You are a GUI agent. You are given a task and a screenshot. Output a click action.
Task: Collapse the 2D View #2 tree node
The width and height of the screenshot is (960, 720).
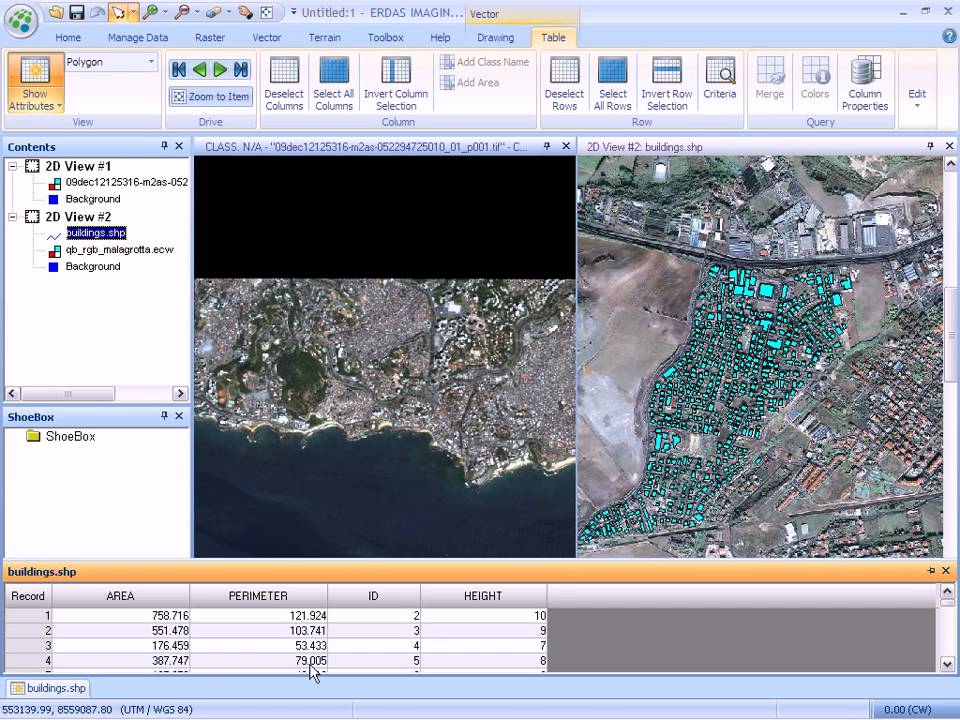click(12, 217)
